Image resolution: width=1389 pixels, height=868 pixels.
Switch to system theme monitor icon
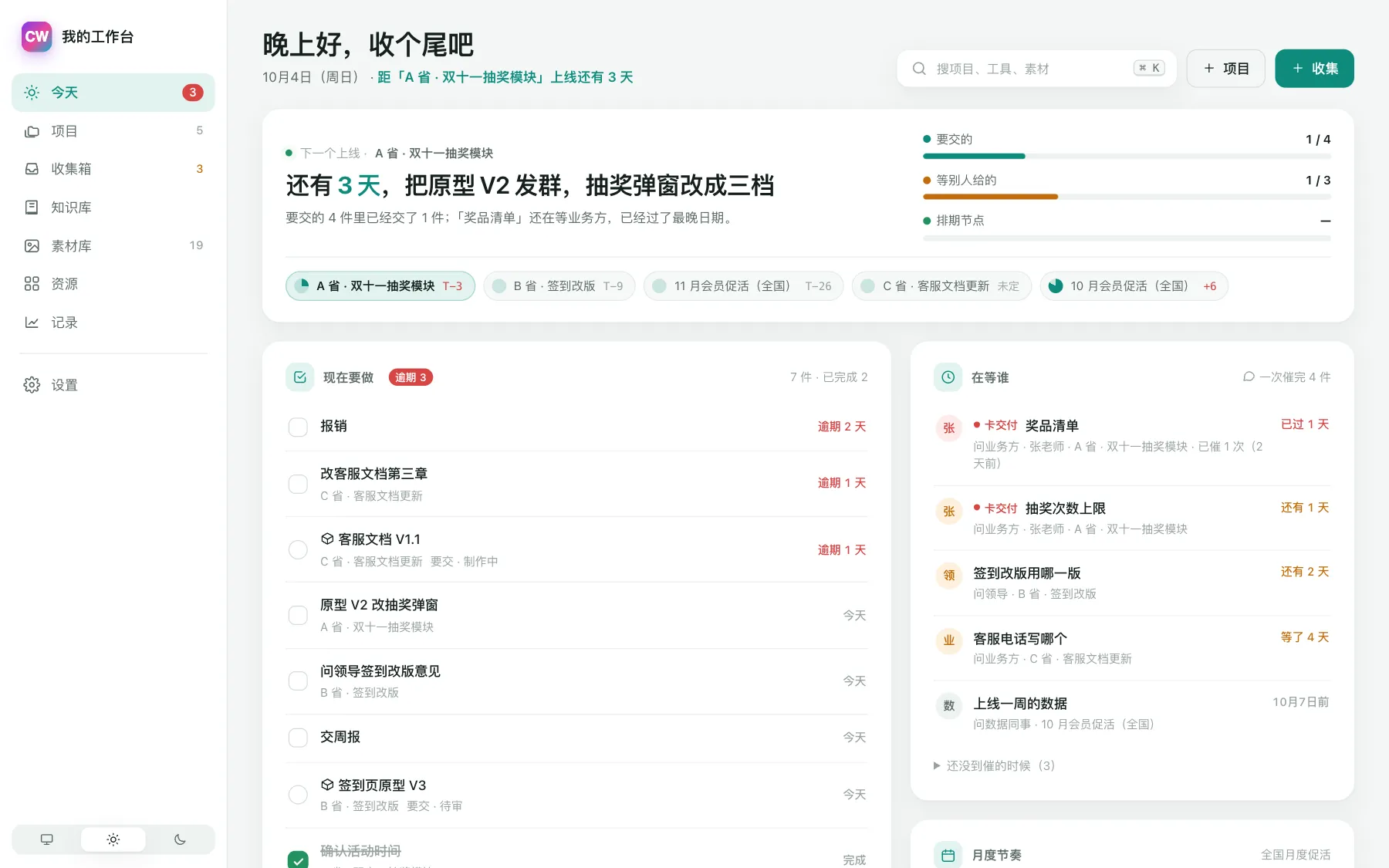click(x=47, y=839)
